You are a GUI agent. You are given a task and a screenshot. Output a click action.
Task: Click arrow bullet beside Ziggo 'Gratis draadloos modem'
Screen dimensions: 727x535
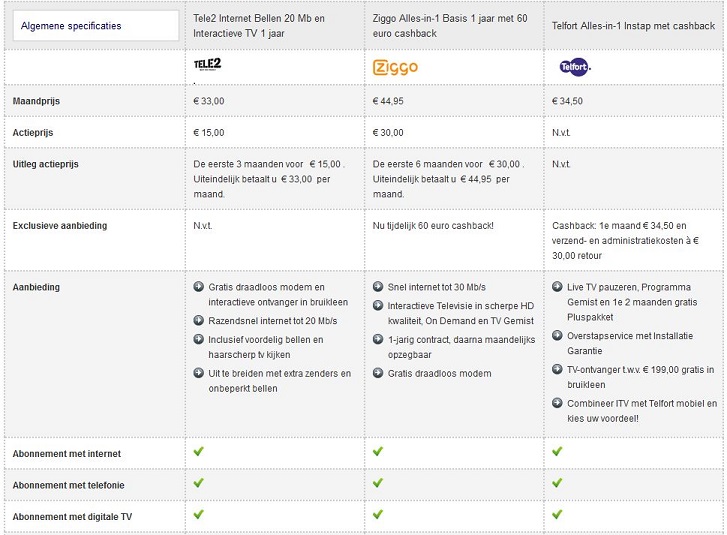378,373
